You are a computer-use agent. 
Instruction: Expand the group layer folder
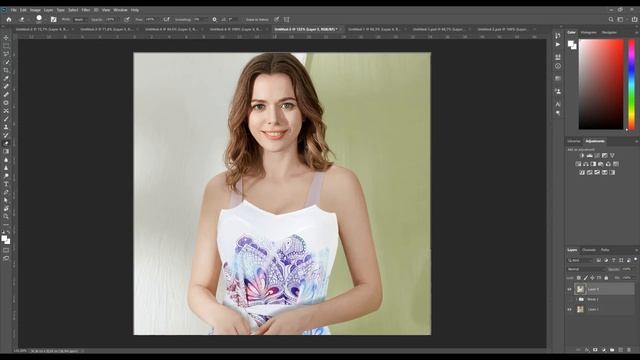576,300
